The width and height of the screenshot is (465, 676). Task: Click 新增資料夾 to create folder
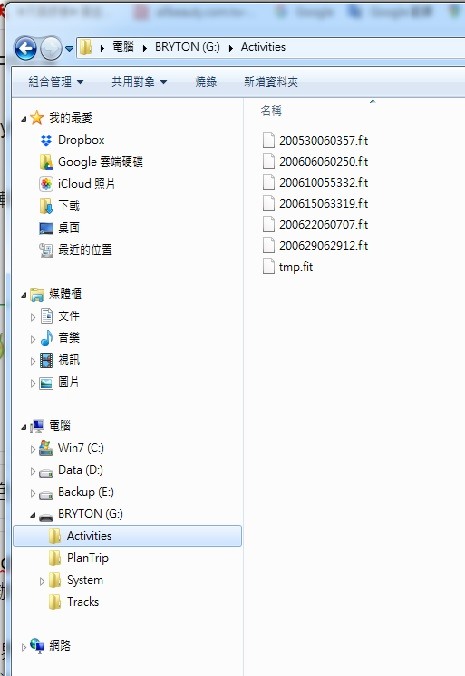pyautogui.click(x=271, y=81)
